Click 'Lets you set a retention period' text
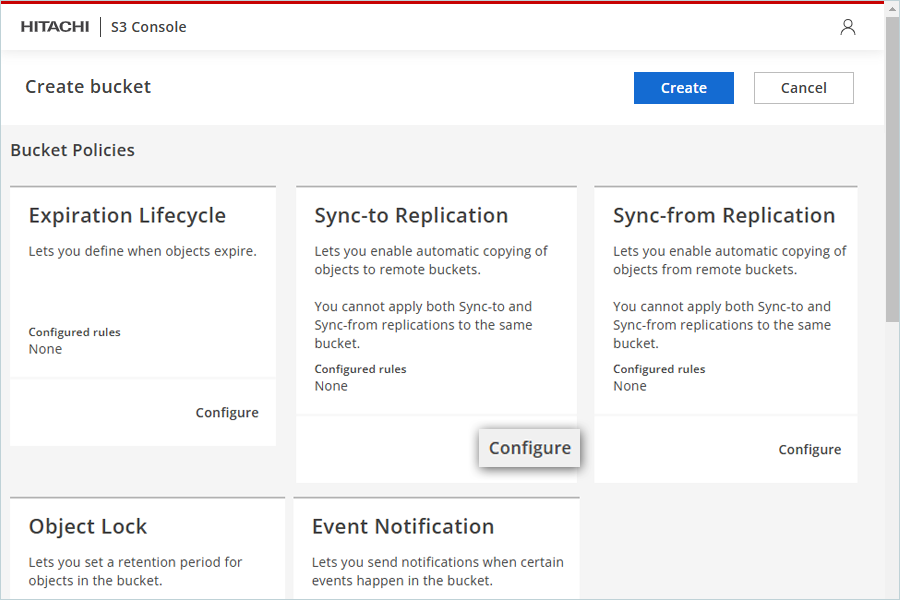This screenshot has height=600, width=900. click(135, 562)
